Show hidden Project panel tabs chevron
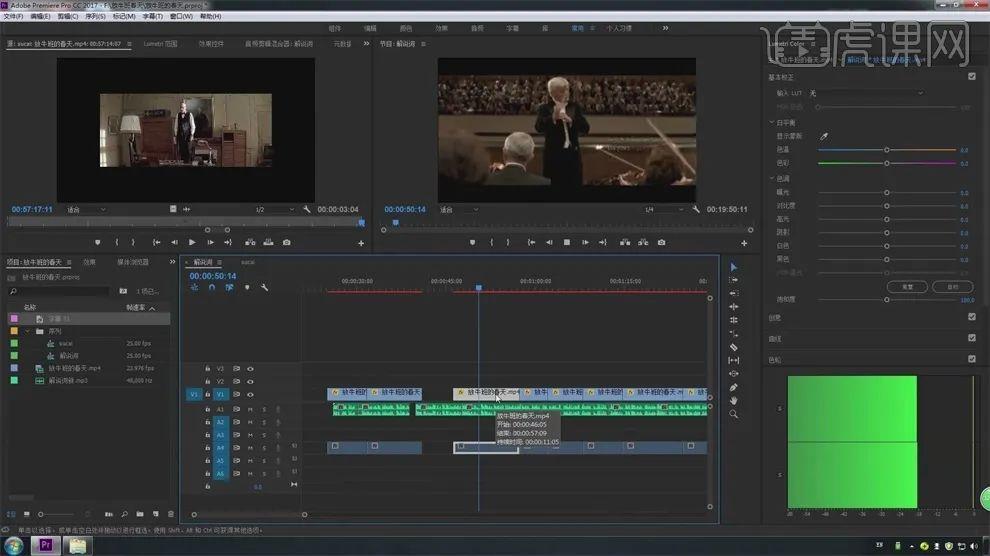This screenshot has height=556, width=990. coord(172,262)
